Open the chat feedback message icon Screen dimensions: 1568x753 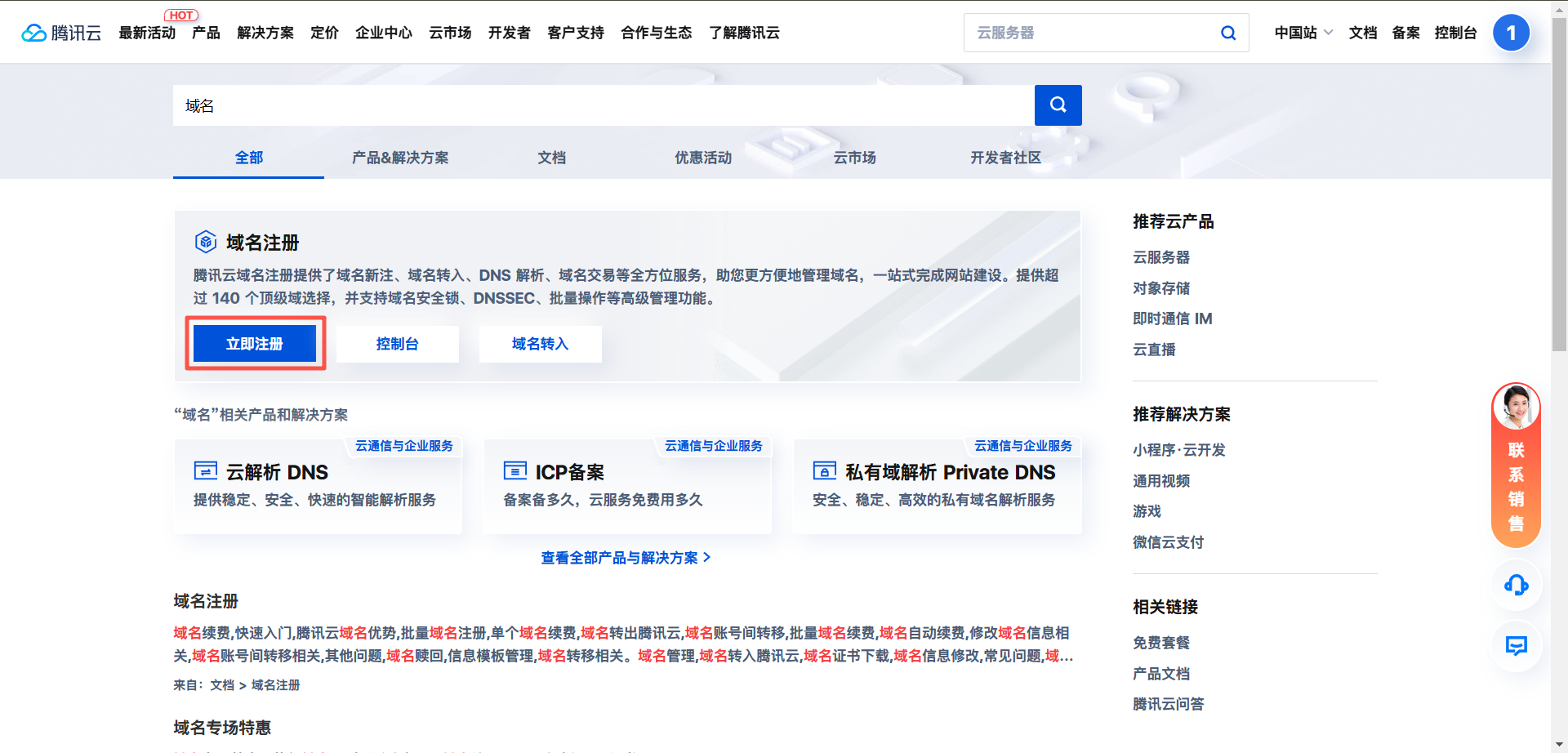point(1516,646)
